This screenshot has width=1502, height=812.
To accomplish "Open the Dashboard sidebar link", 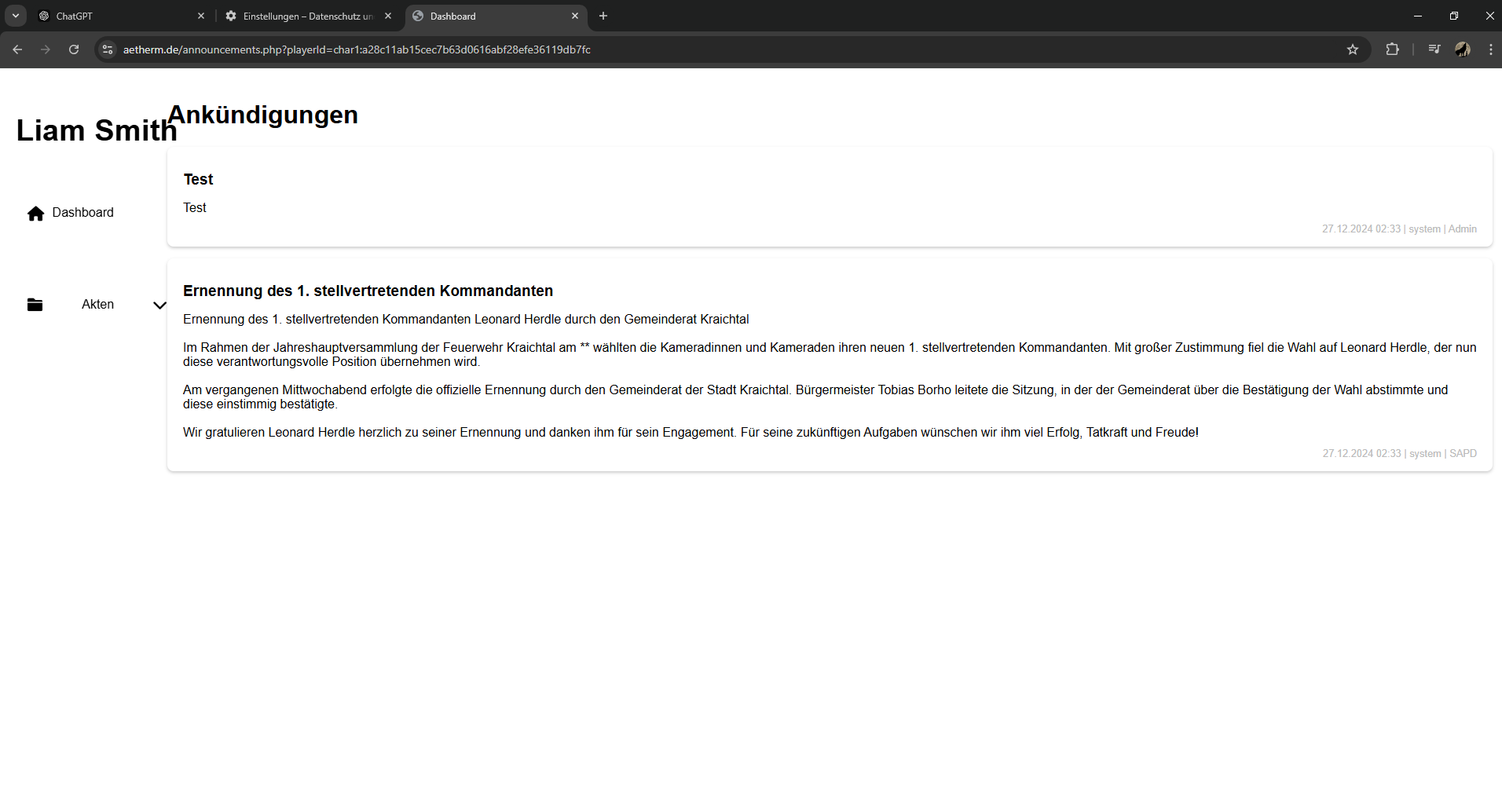I will [82, 213].
